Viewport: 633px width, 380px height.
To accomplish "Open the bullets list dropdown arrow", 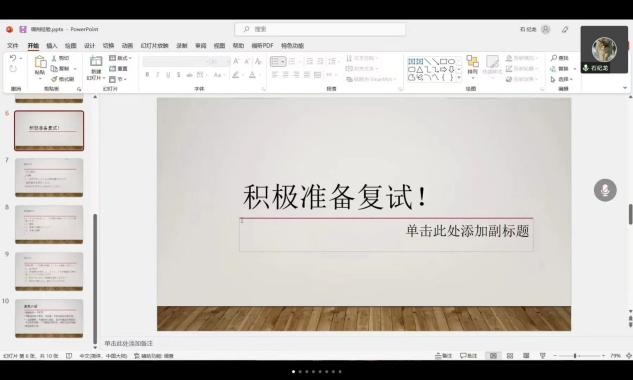I will tap(283, 61).
